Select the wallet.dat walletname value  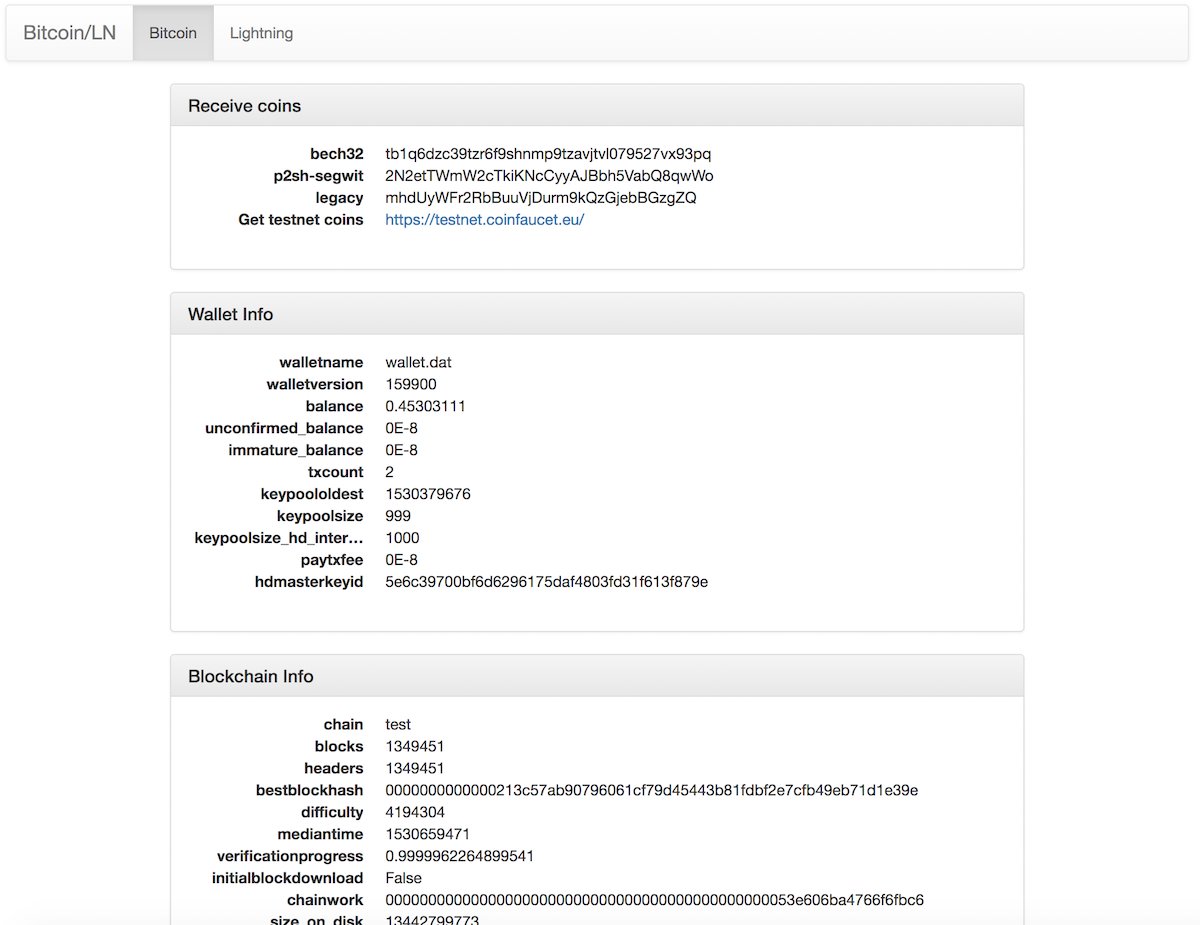click(x=413, y=362)
